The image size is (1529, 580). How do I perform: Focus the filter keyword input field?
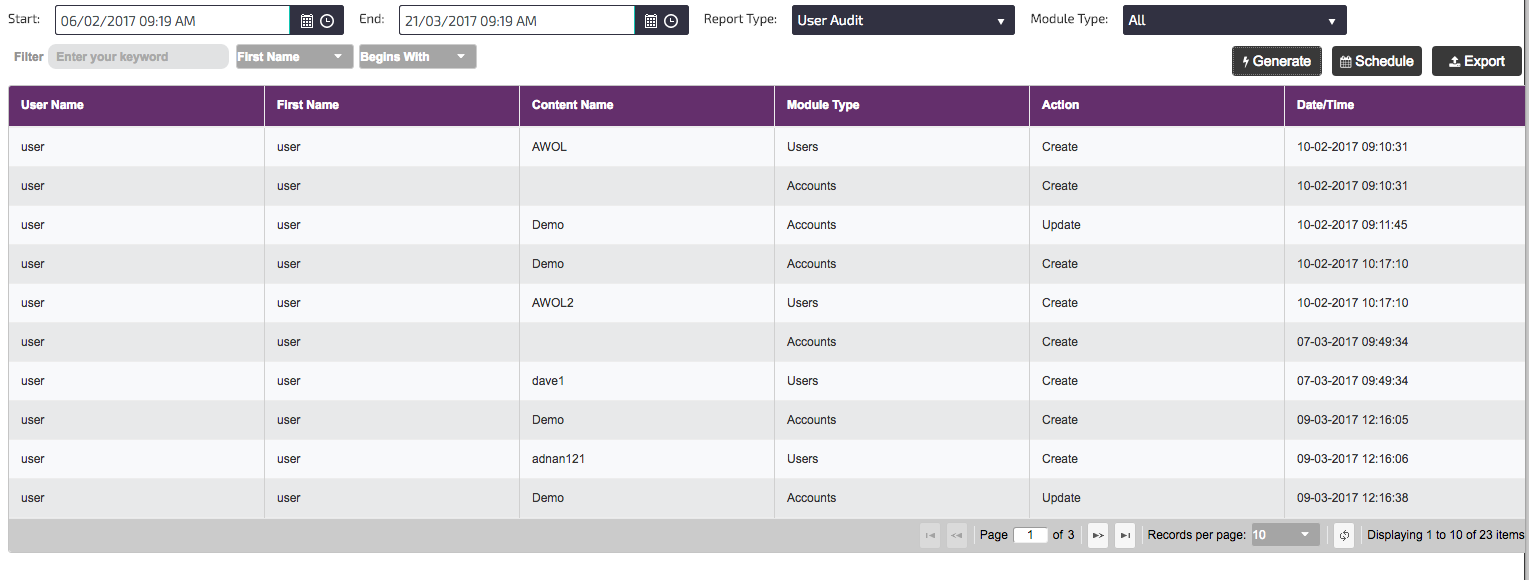coord(138,57)
